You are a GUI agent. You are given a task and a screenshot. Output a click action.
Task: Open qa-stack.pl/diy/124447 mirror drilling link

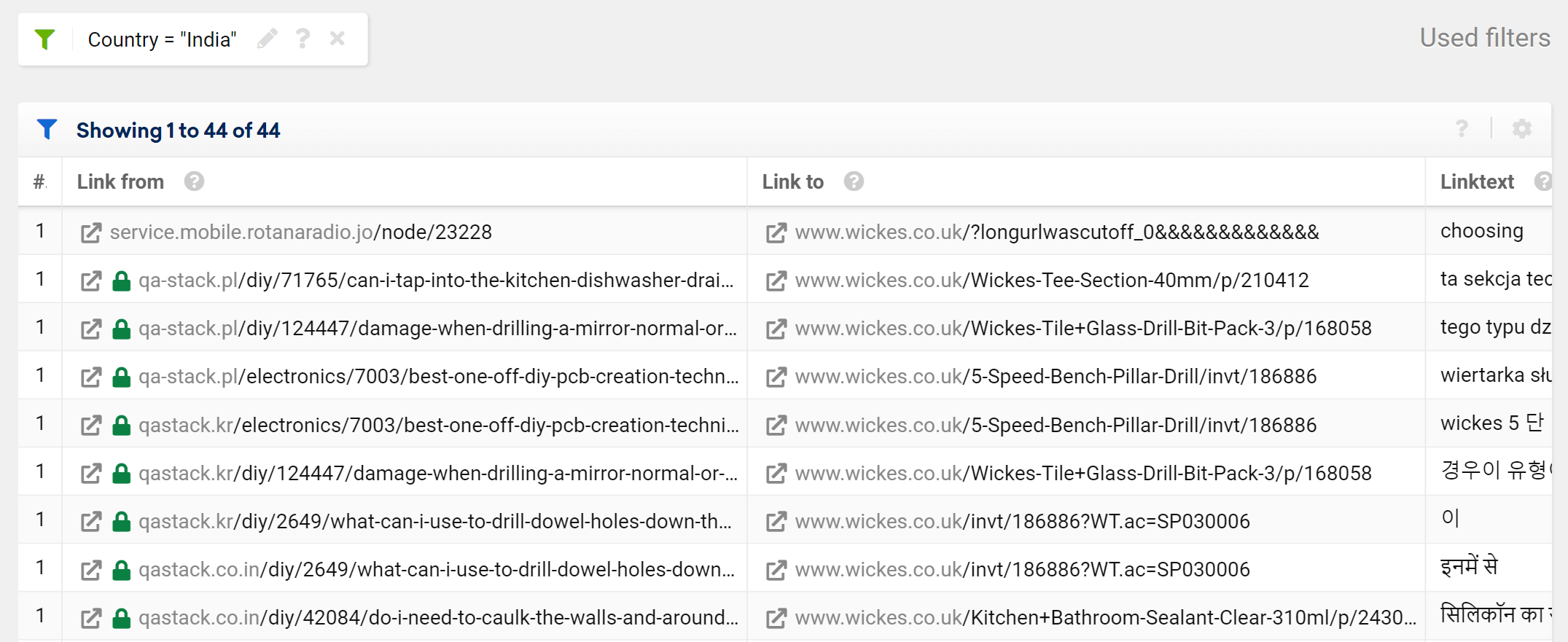click(x=437, y=328)
